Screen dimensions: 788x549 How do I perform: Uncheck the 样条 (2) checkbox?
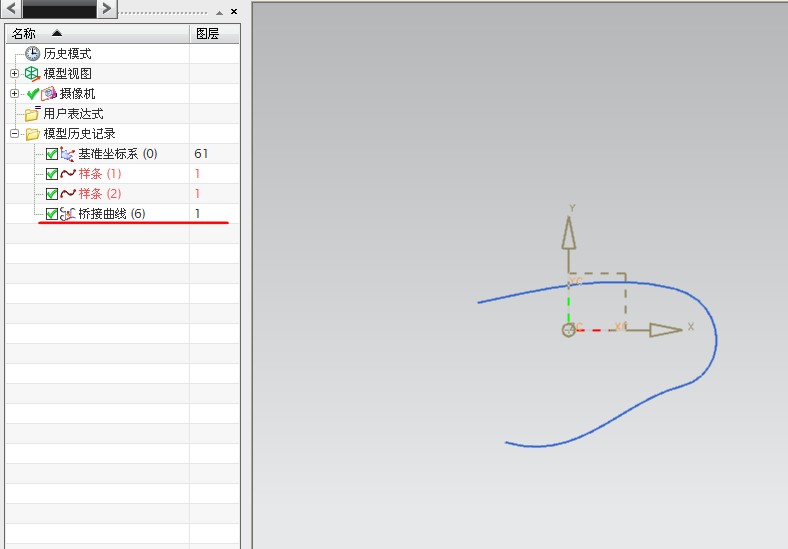click(x=52, y=194)
